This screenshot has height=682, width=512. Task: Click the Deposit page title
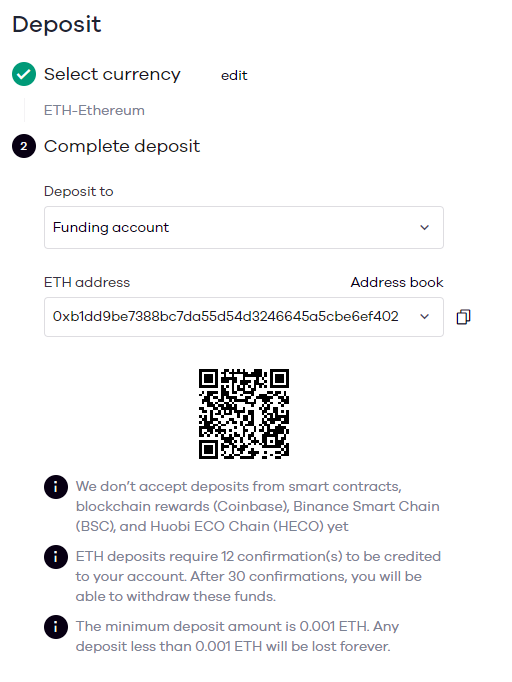tap(57, 25)
